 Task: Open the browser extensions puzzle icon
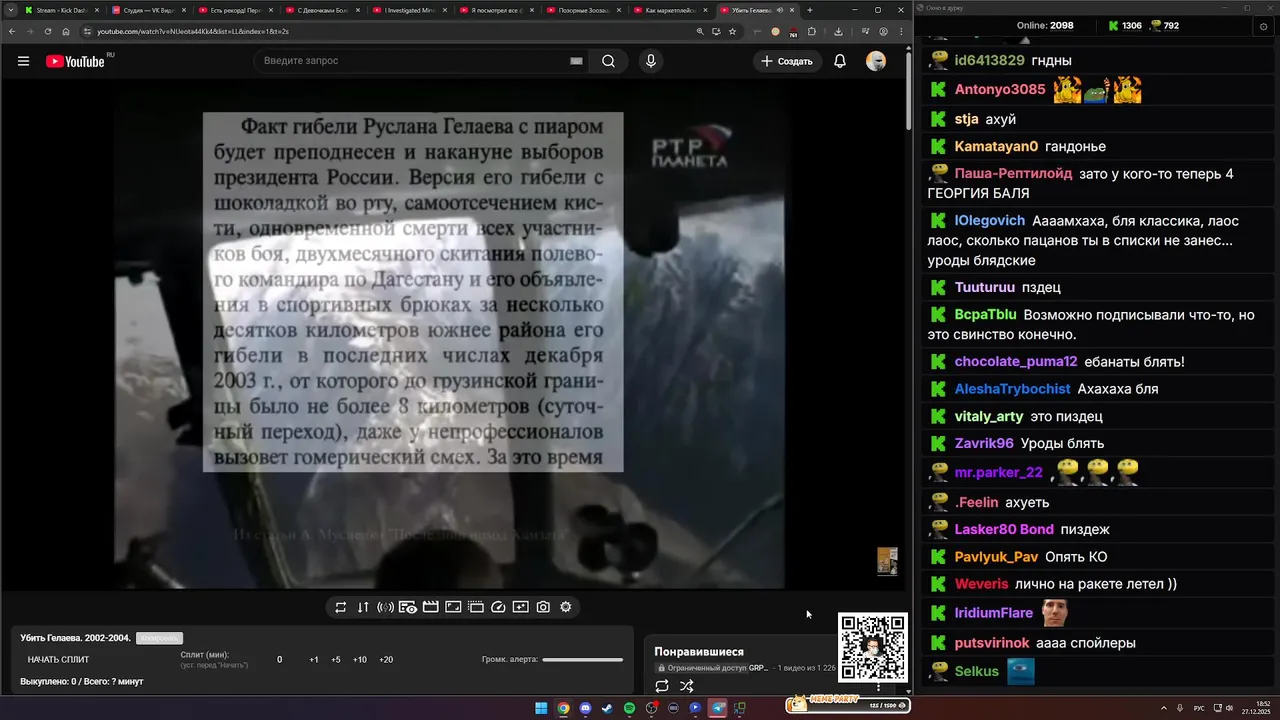[812, 31]
